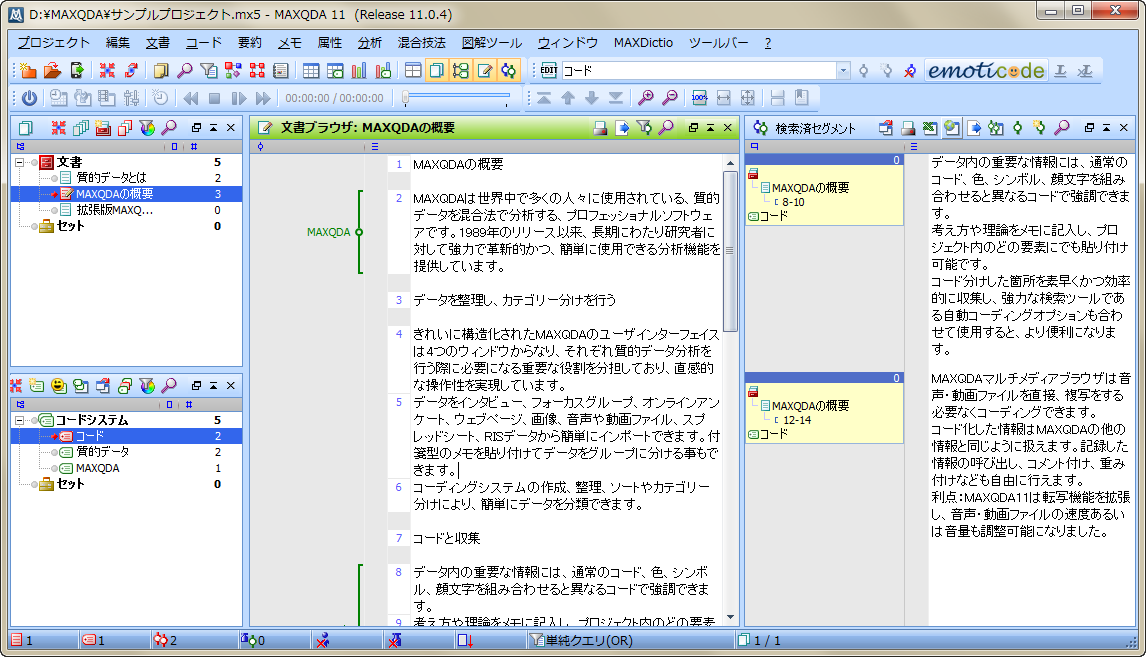Open the Code Matrix Browser icon

[x=233, y=70]
